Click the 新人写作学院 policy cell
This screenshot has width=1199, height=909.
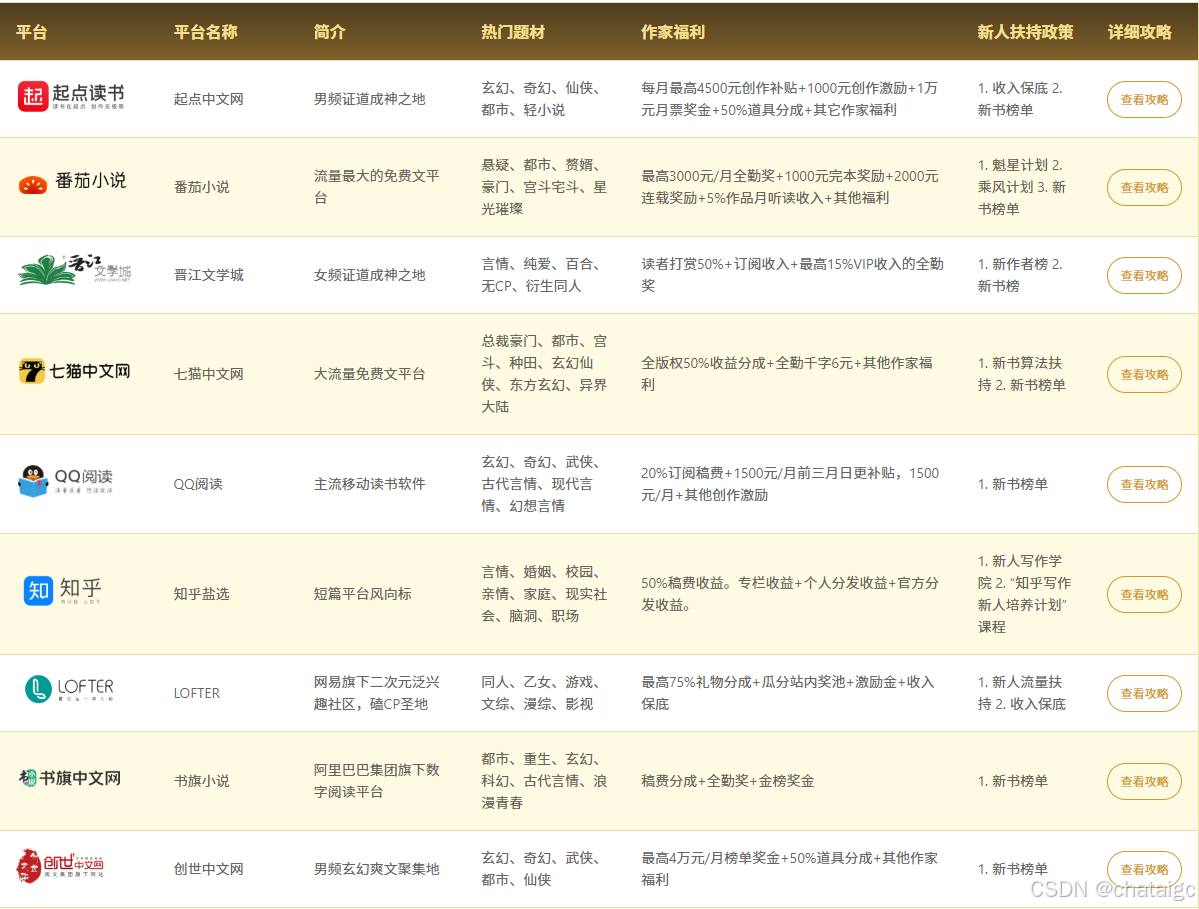[x=1024, y=595]
